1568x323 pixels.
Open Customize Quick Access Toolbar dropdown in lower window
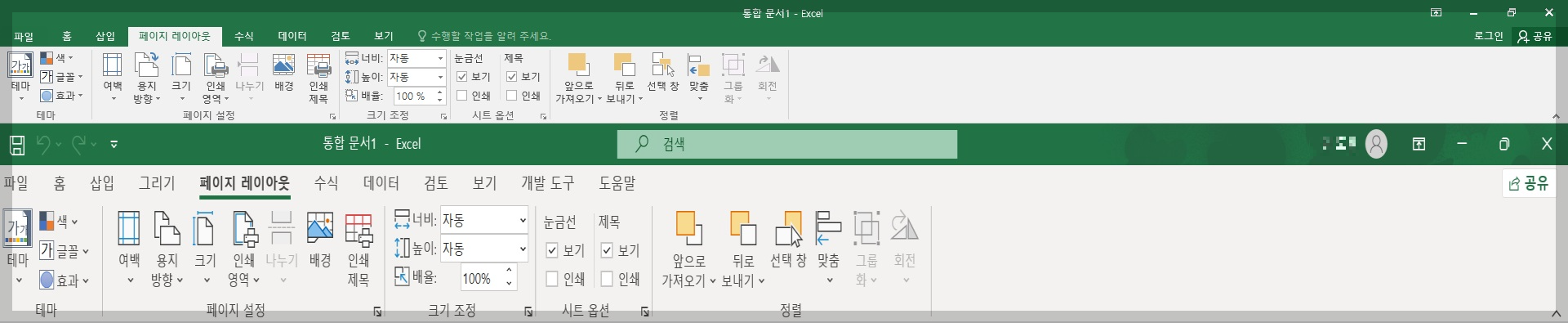pos(114,145)
